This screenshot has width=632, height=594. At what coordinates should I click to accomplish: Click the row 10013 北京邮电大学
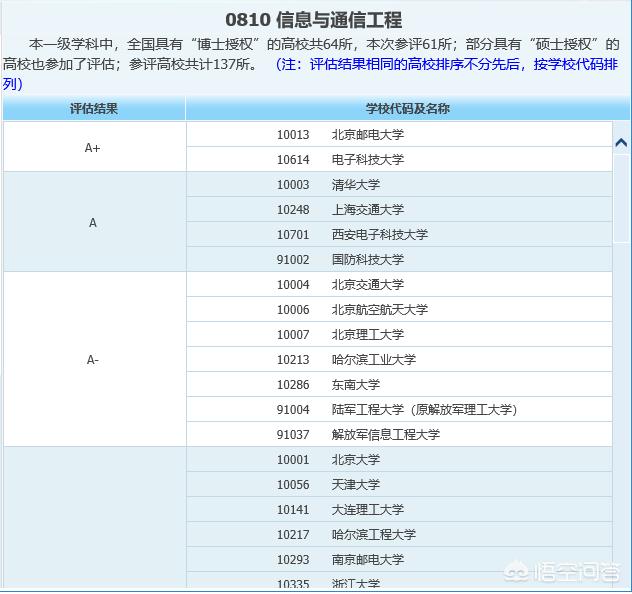tap(399, 134)
